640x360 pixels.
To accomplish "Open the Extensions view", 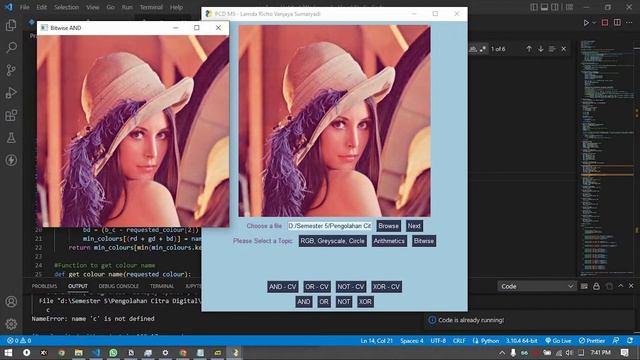I will (11, 115).
